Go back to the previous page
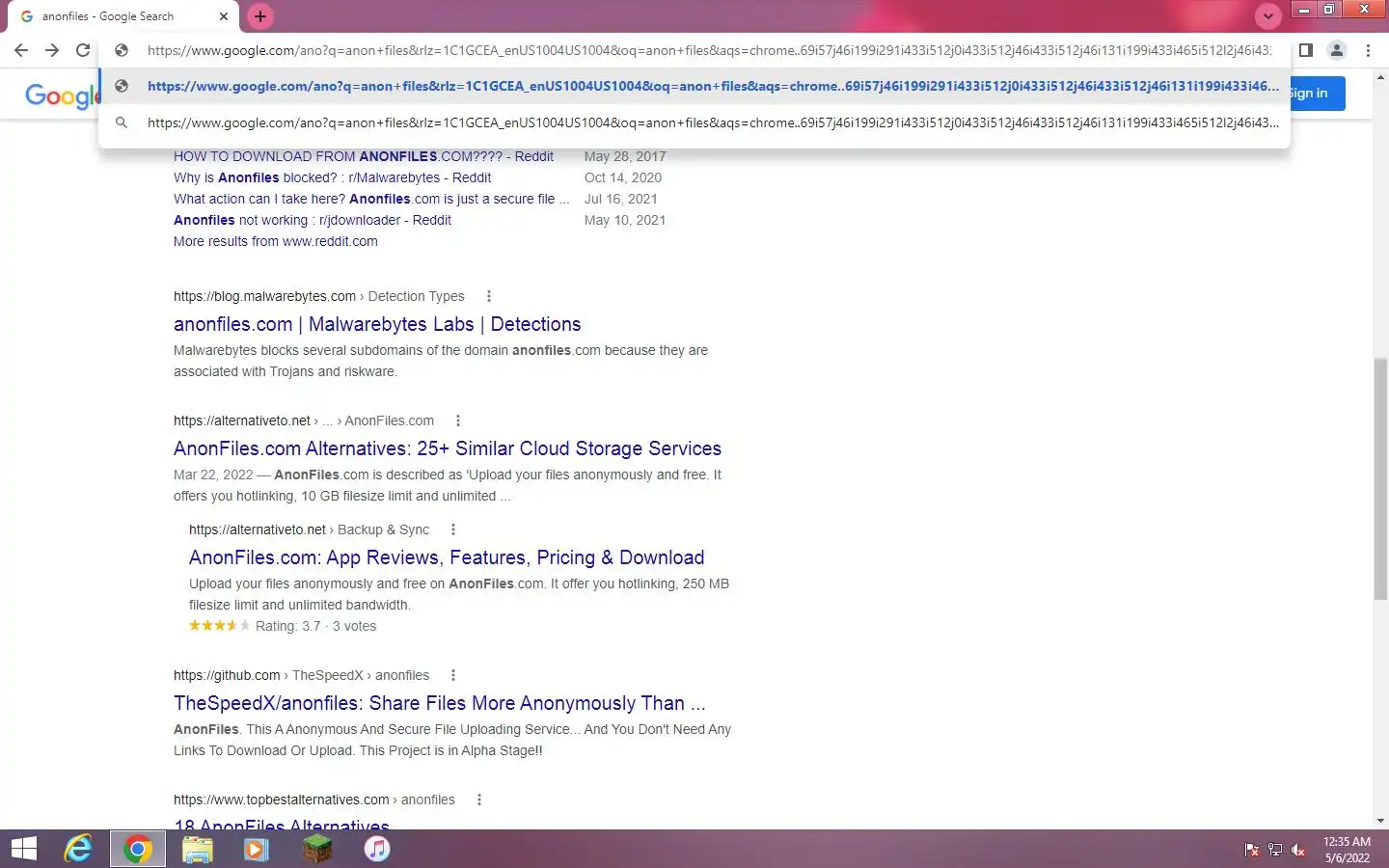 tap(21, 50)
